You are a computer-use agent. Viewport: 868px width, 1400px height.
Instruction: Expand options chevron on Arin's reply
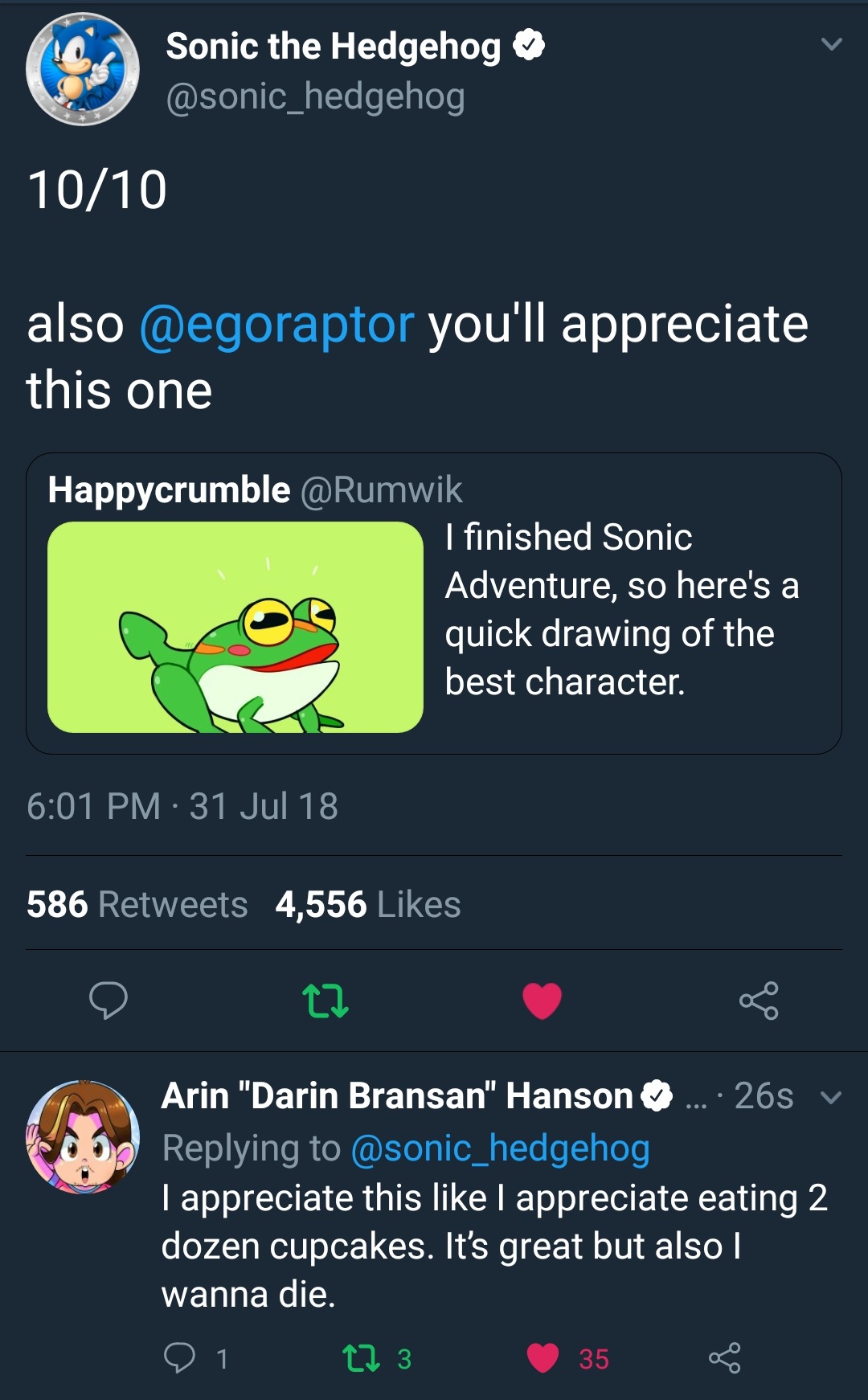click(x=832, y=1097)
